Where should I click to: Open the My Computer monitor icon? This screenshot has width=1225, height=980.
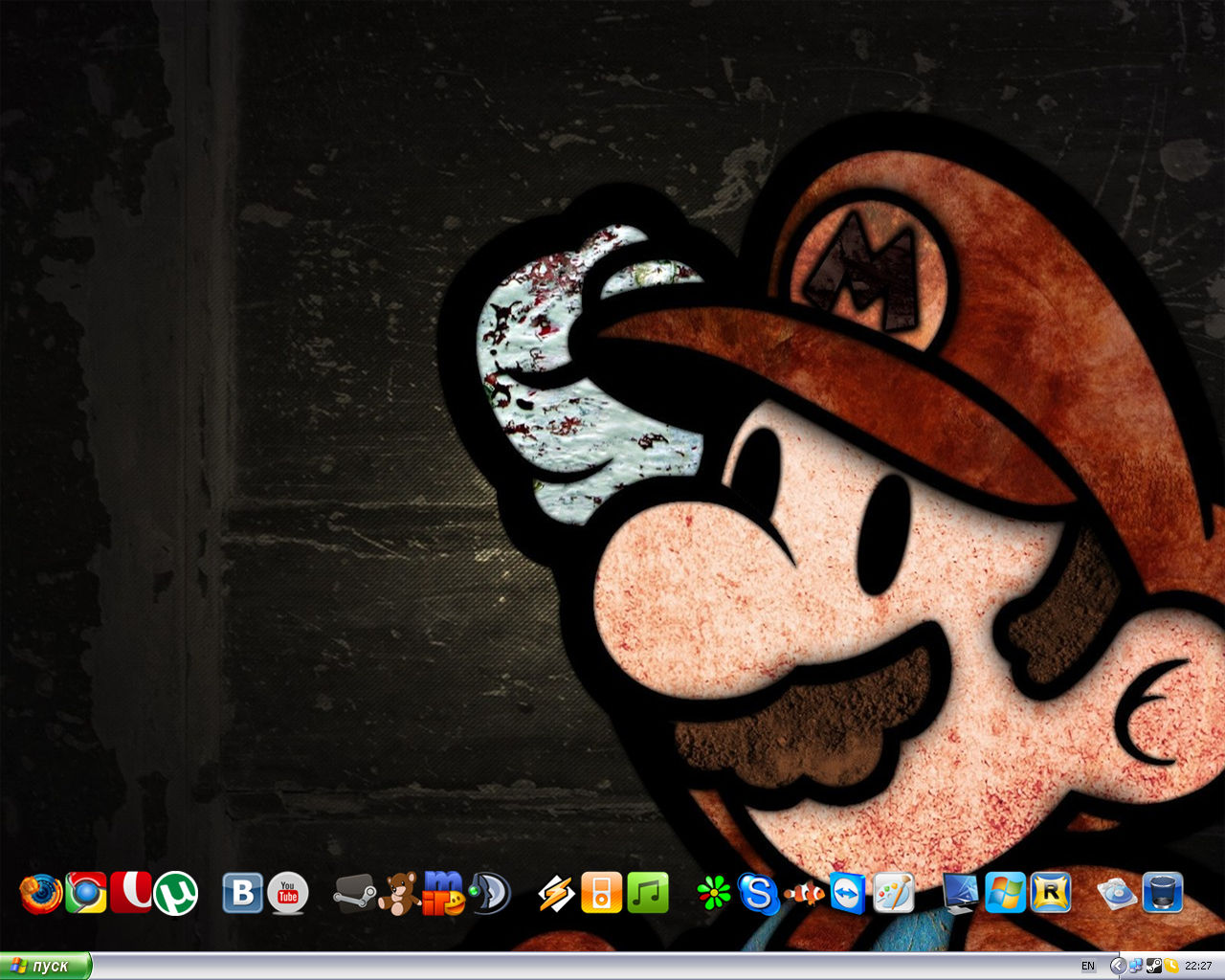pyautogui.click(x=960, y=894)
